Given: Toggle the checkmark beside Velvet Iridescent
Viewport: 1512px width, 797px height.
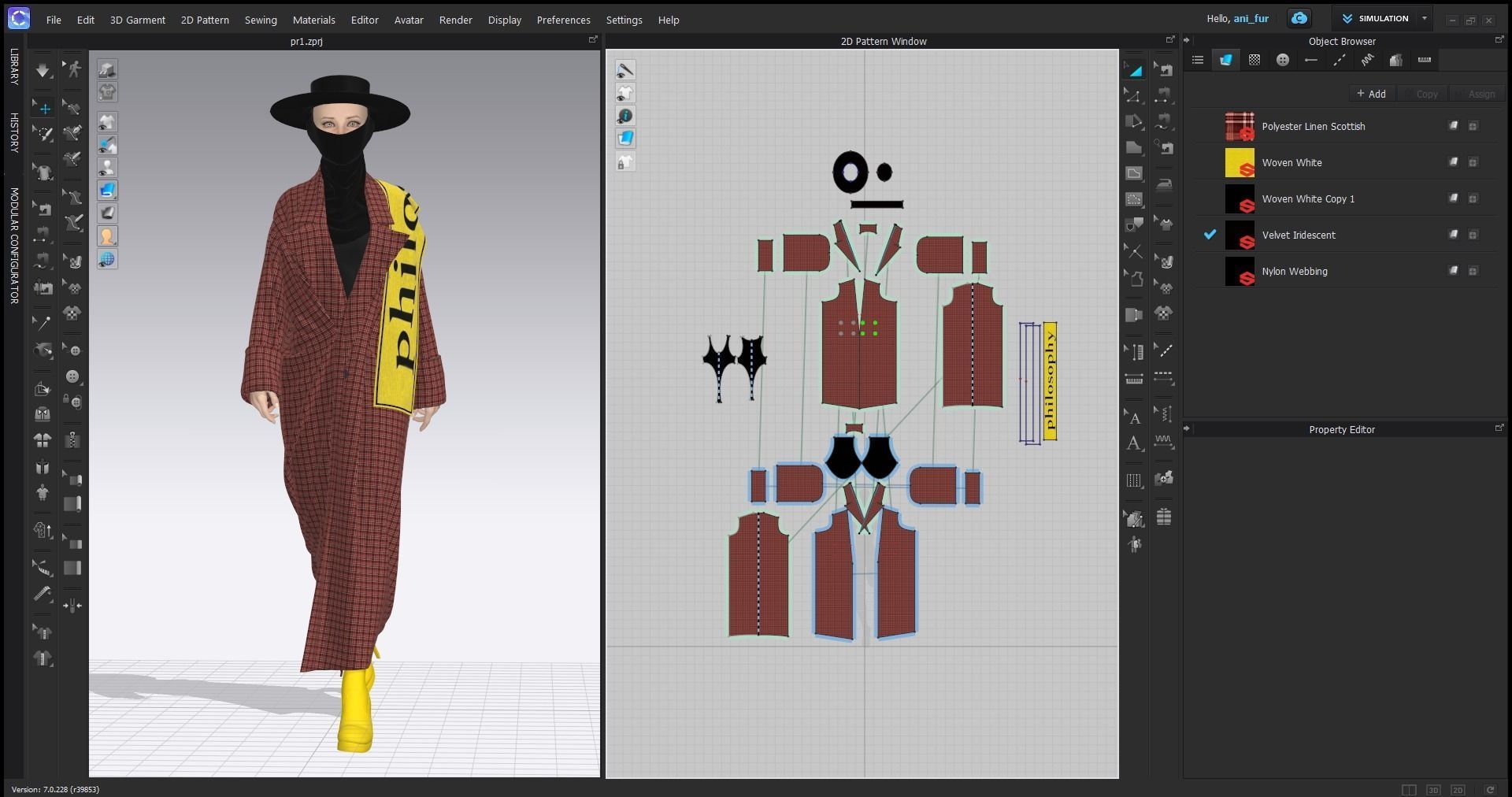Looking at the screenshot, I should (x=1210, y=235).
